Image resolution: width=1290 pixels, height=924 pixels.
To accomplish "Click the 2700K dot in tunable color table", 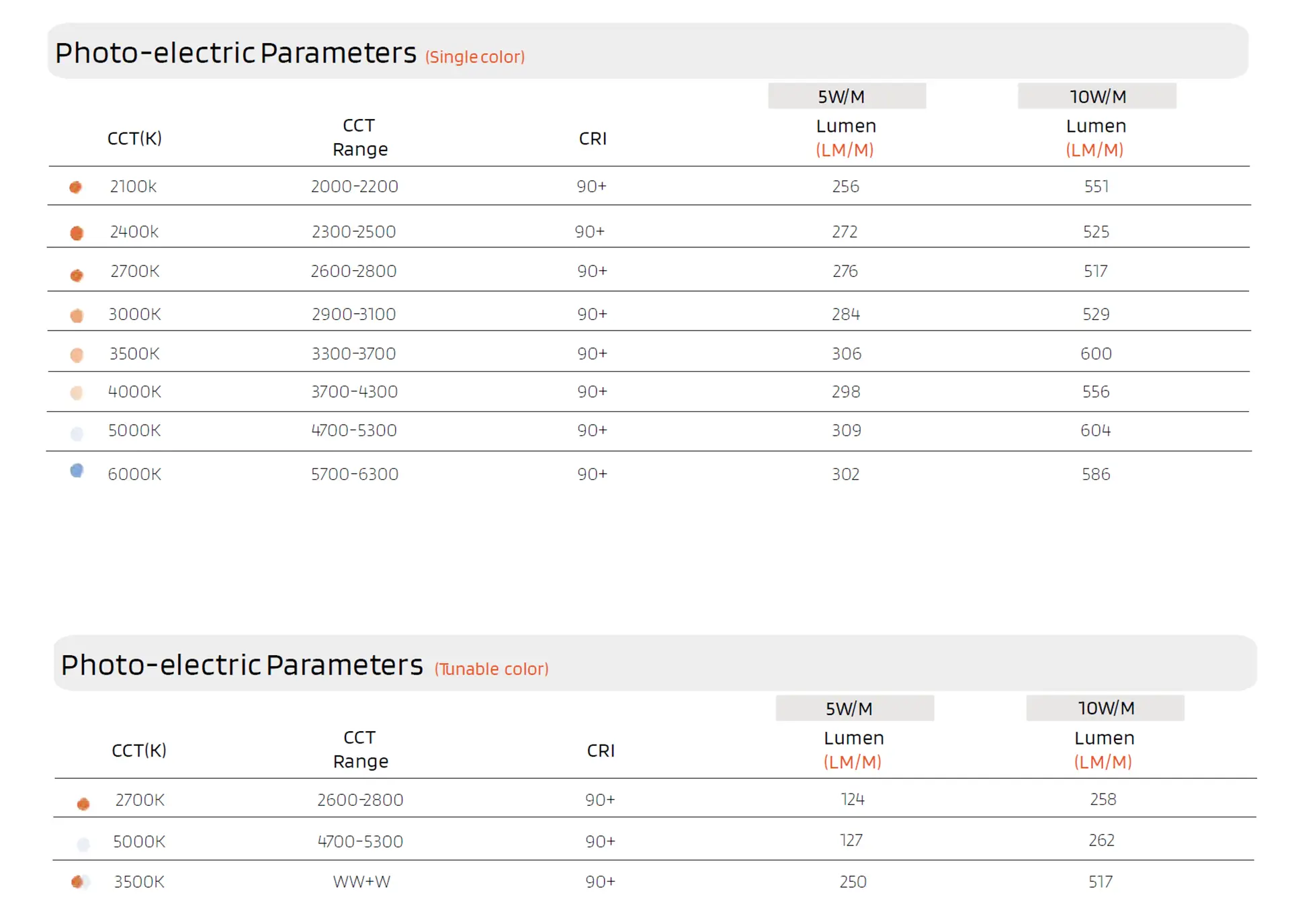I will coord(83,804).
